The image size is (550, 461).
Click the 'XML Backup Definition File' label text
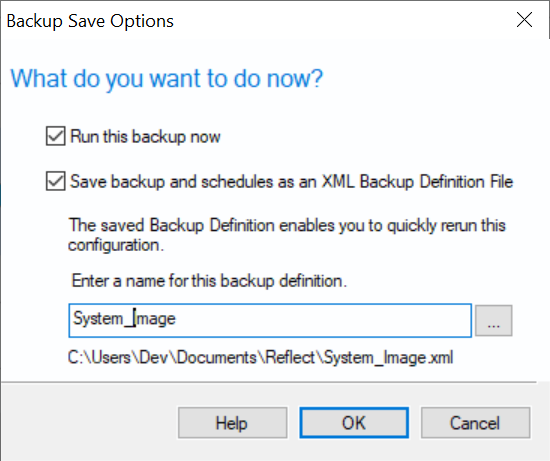[417, 182]
